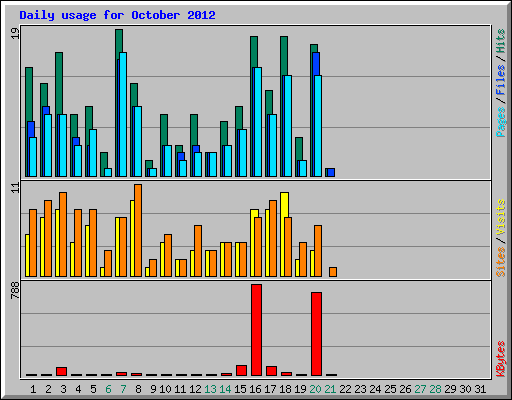This screenshot has width=512, height=400.
Task: Select green weekend day 6 label
Action: click(x=108, y=389)
